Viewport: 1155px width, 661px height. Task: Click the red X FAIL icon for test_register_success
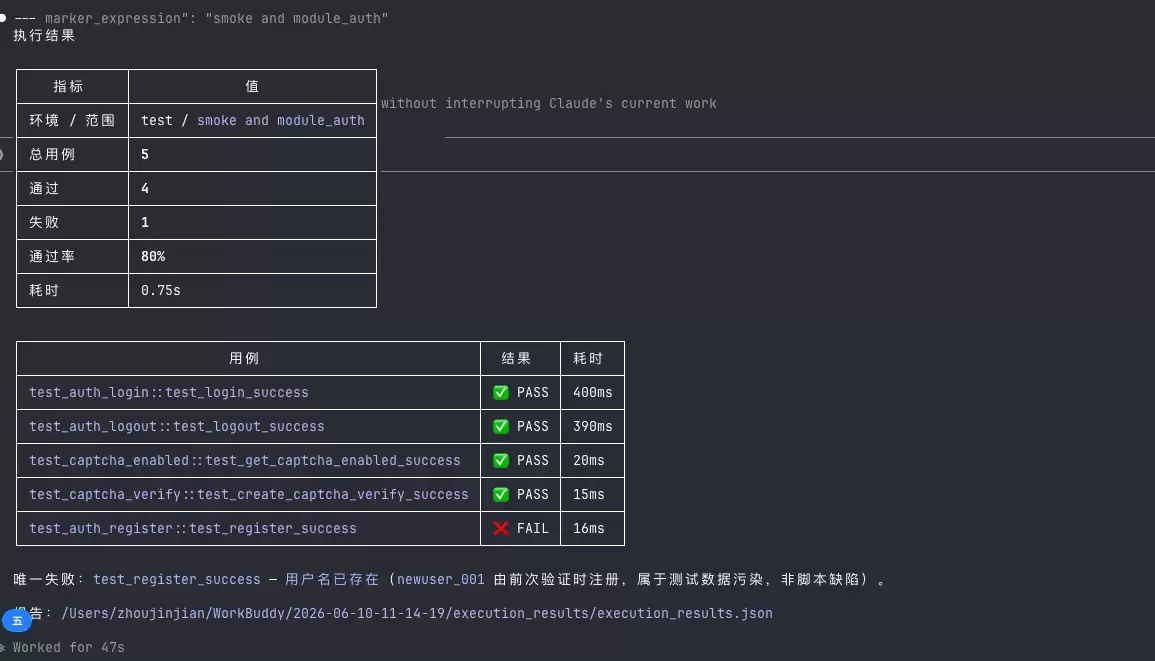coord(501,528)
